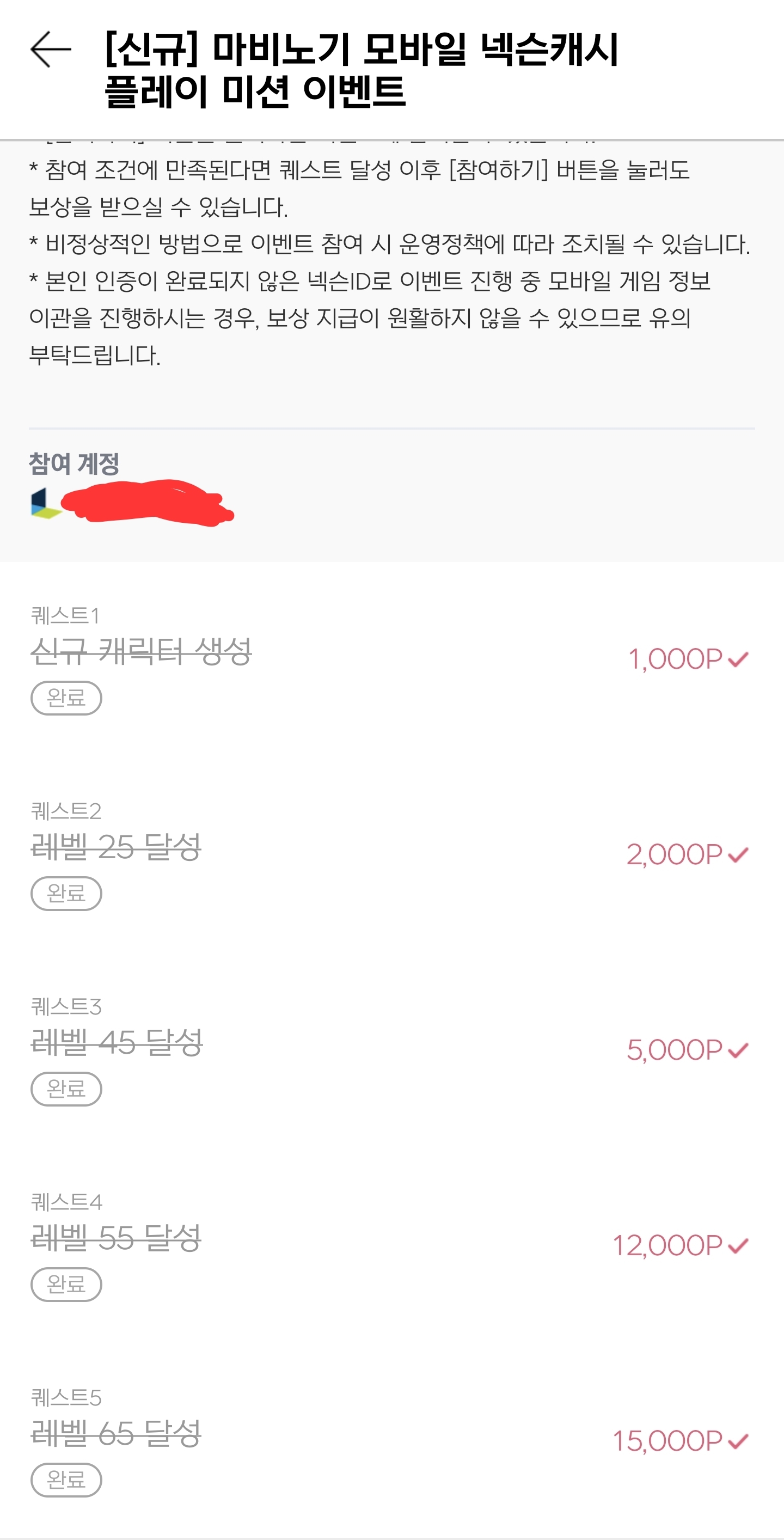The height and width of the screenshot is (1540, 784).
Task: Click checkmark next to 12,000P reward
Action: [739, 1246]
